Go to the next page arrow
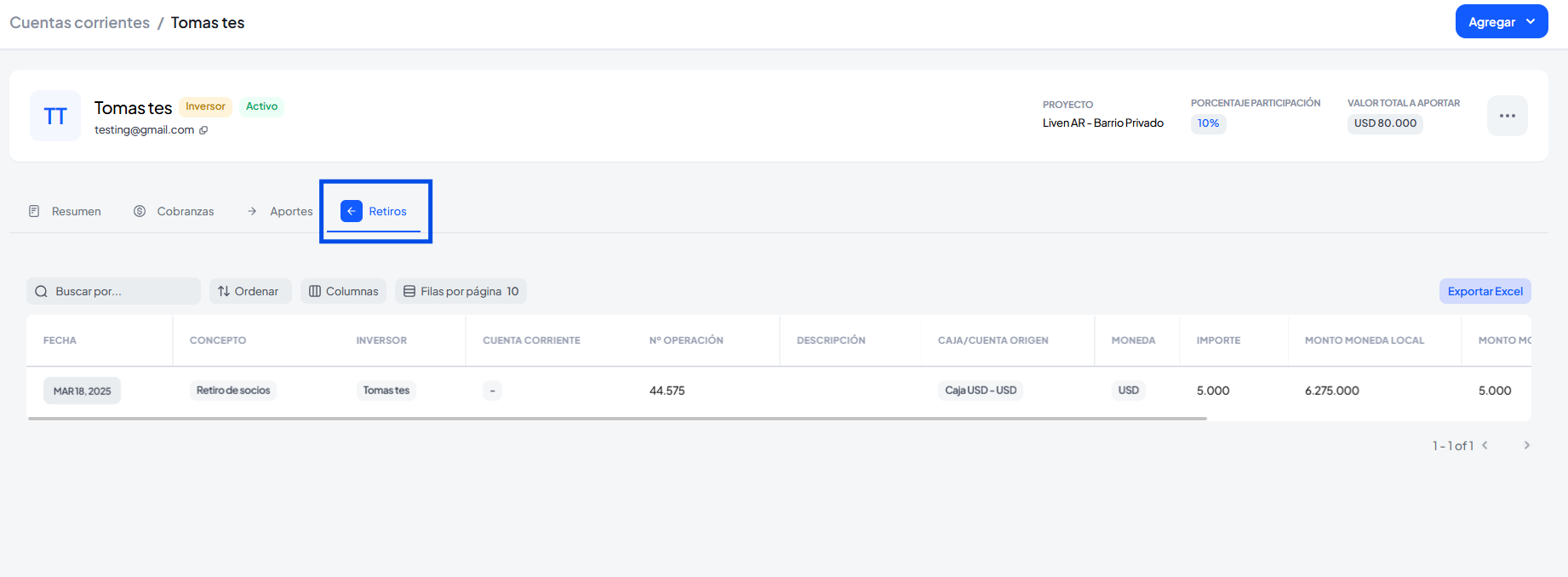Viewport: 1568px width, 577px height. 1526,445
